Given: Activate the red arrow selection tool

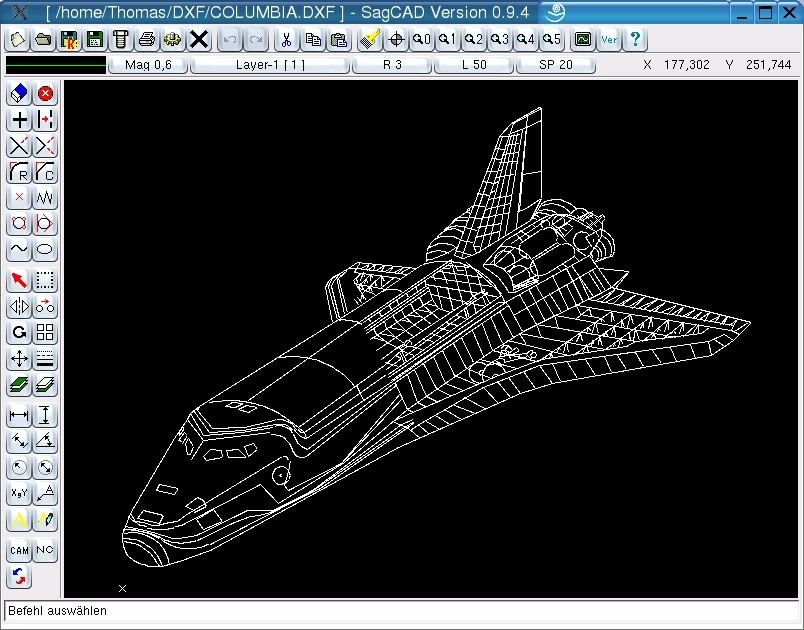Looking at the screenshot, I should [x=19, y=279].
